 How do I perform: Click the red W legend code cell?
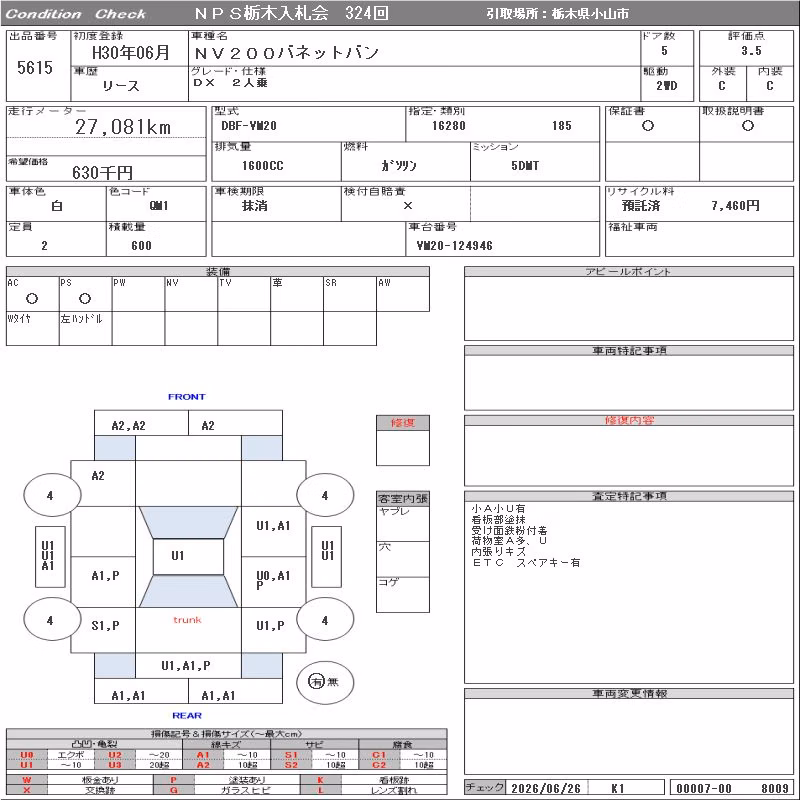point(27,780)
